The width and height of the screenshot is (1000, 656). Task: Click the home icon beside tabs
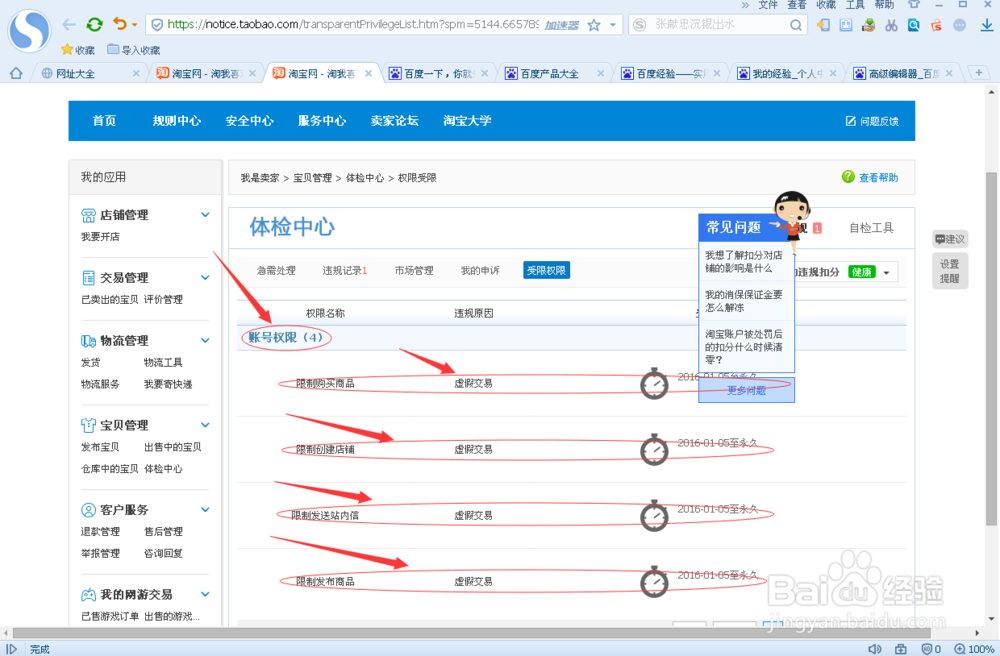16,73
